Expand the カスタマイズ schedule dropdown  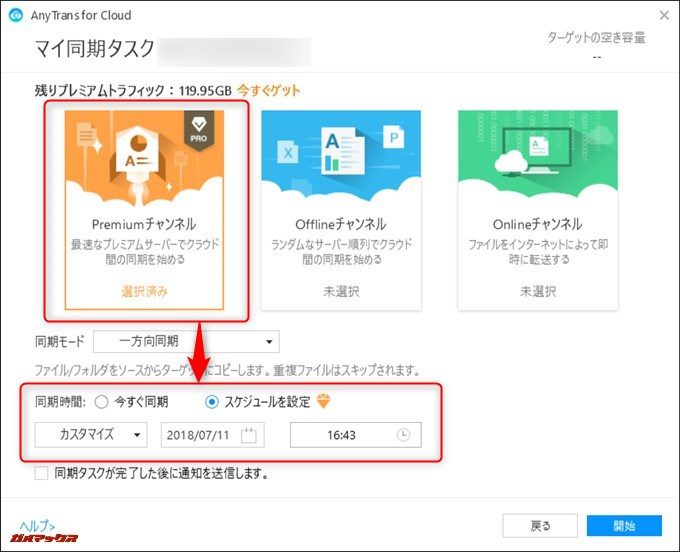point(90,435)
